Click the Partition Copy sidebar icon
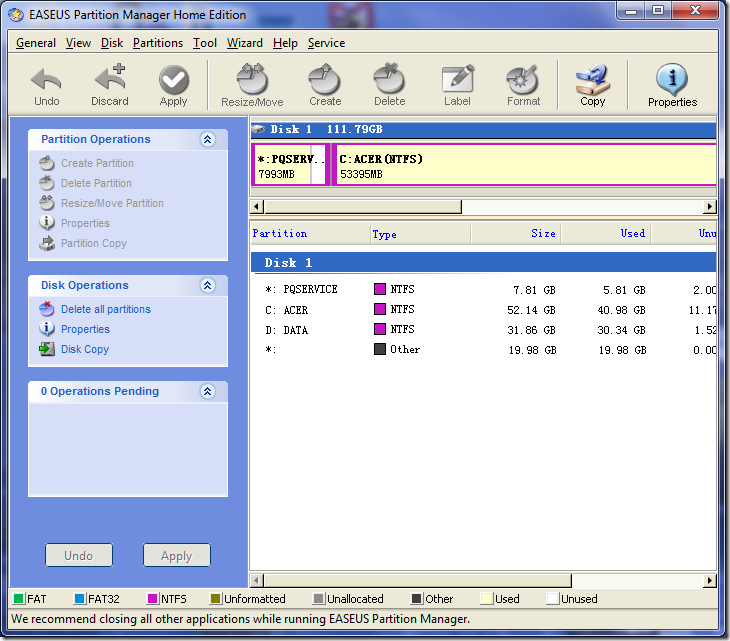The width and height of the screenshot is (730, 641). pos(47,243)
